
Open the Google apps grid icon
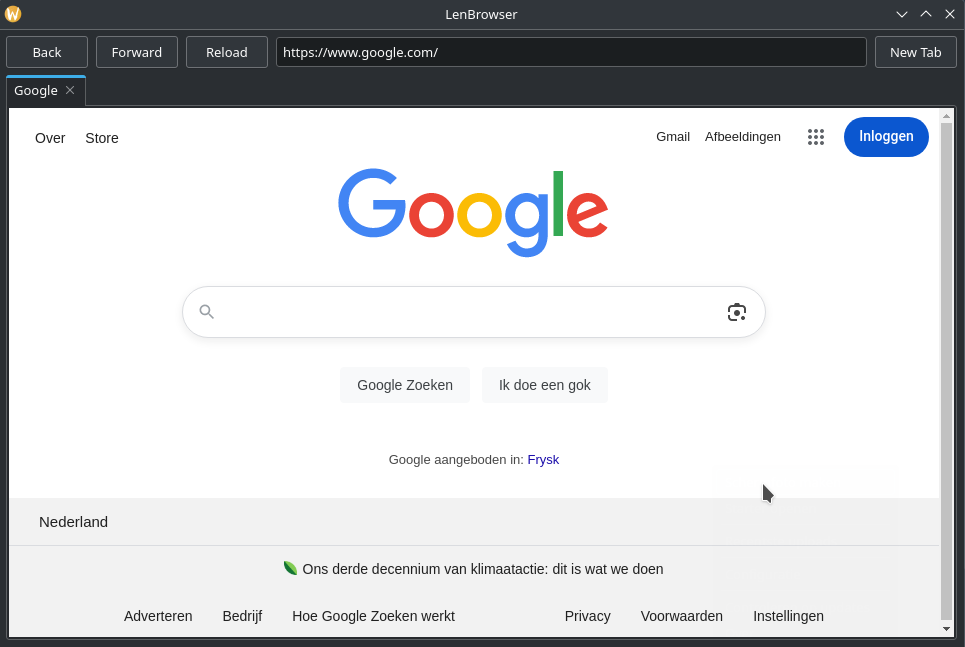815,137
